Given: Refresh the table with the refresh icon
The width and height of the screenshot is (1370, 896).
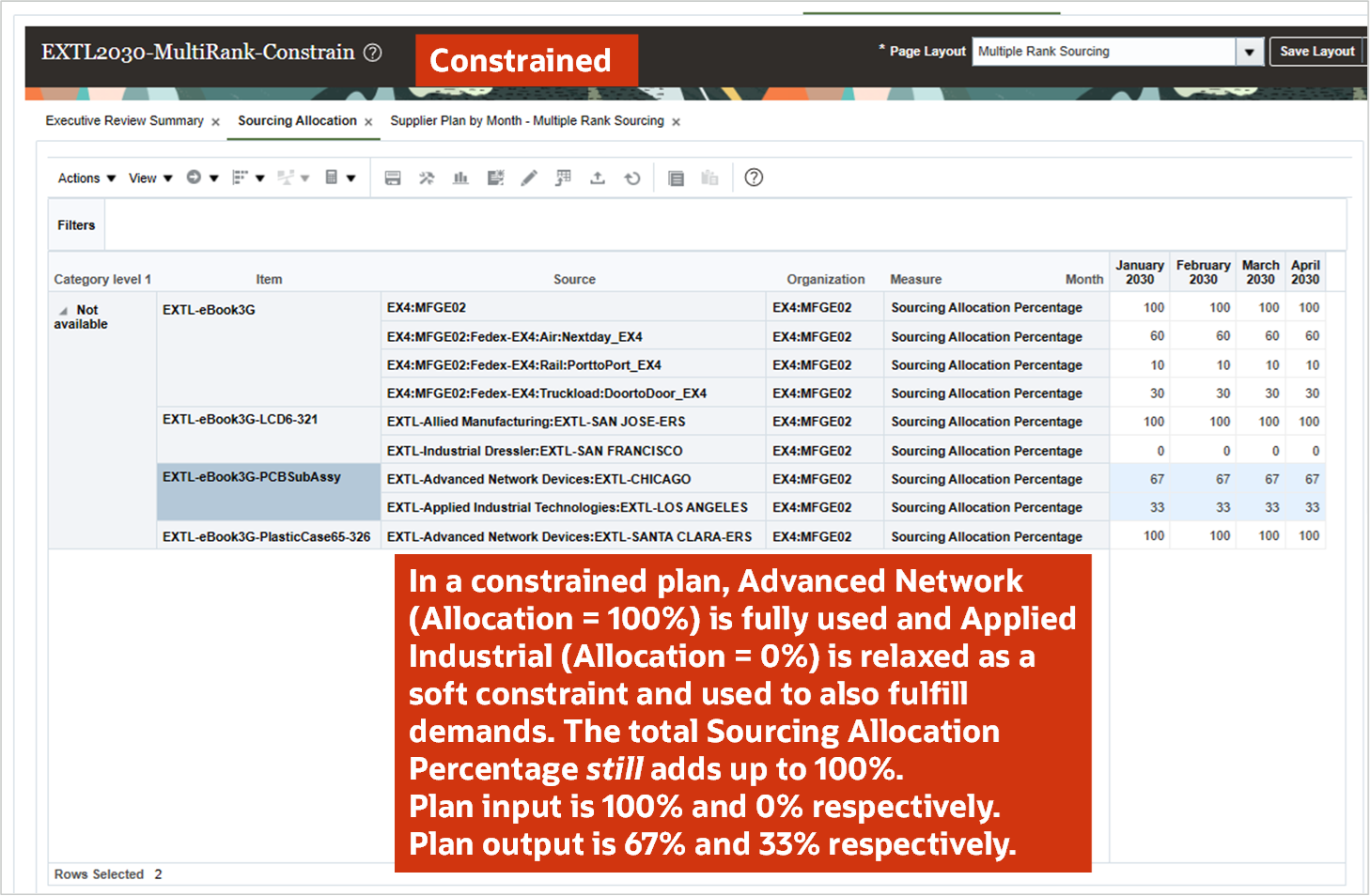Looking at the screenshot, I should [631, 178].
